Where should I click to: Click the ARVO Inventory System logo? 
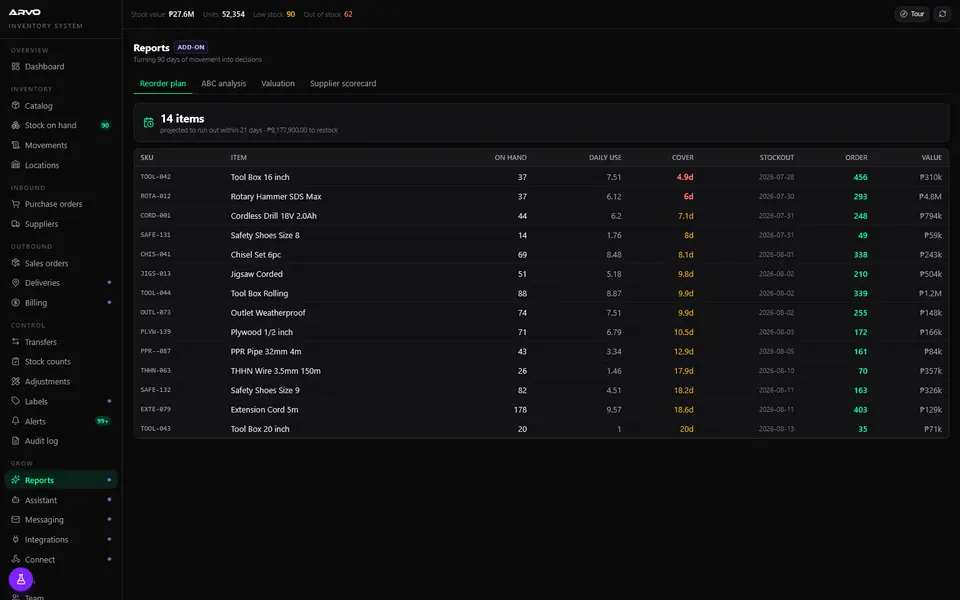pos(45,18)
